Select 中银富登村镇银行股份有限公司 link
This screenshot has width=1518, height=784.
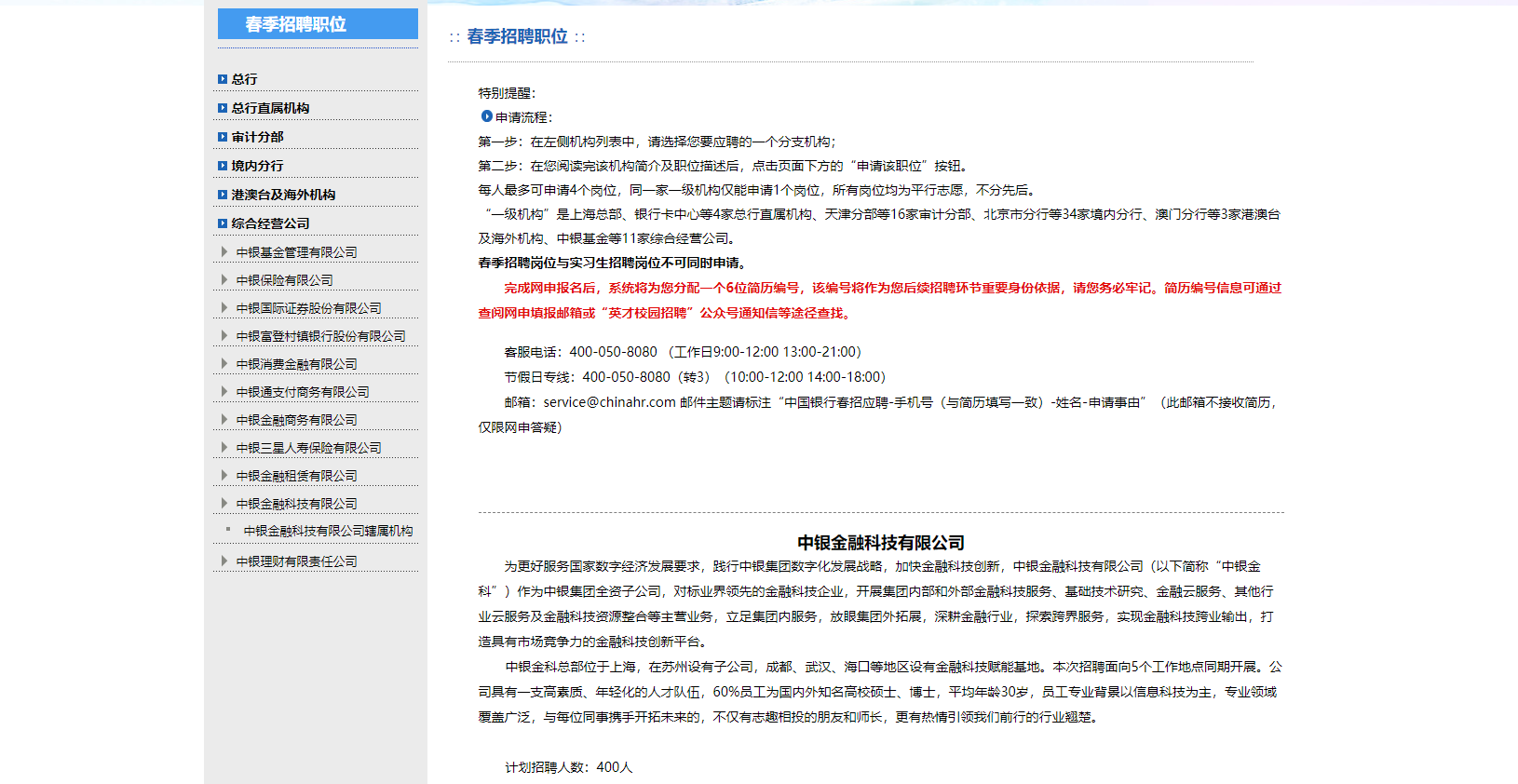pyautogui.click(x=320, y=336)
